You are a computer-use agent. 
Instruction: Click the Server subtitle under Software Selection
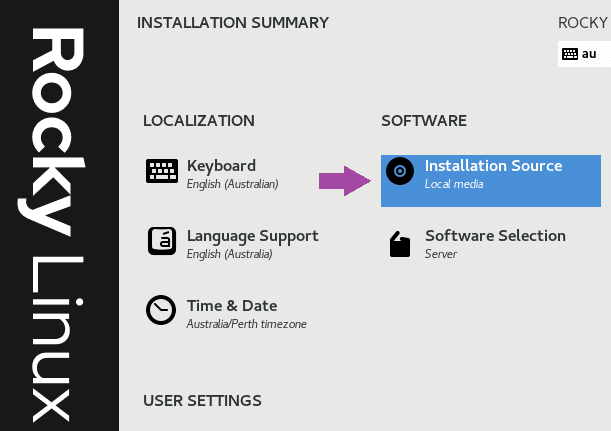(441, 254)
